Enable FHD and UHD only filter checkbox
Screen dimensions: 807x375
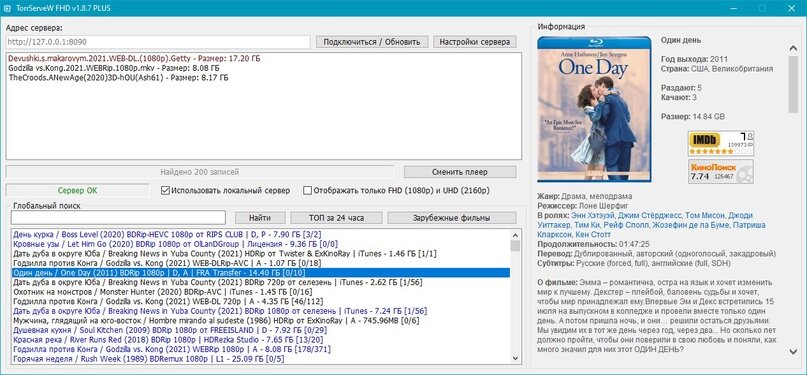[x=308, y=190]
